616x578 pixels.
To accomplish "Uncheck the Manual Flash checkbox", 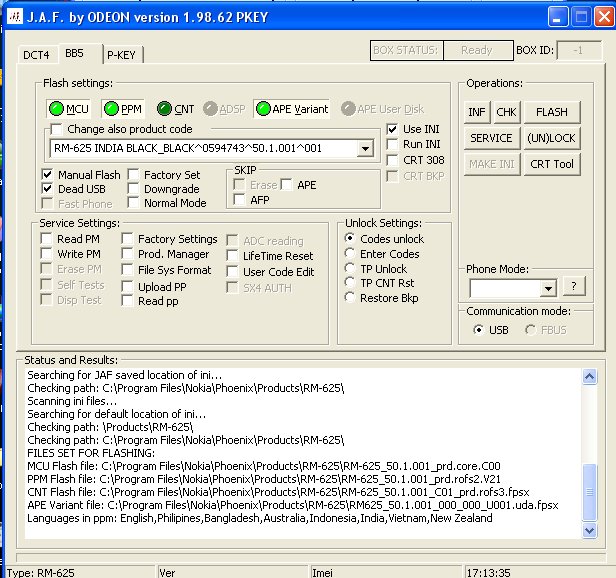I will point(47,174).
